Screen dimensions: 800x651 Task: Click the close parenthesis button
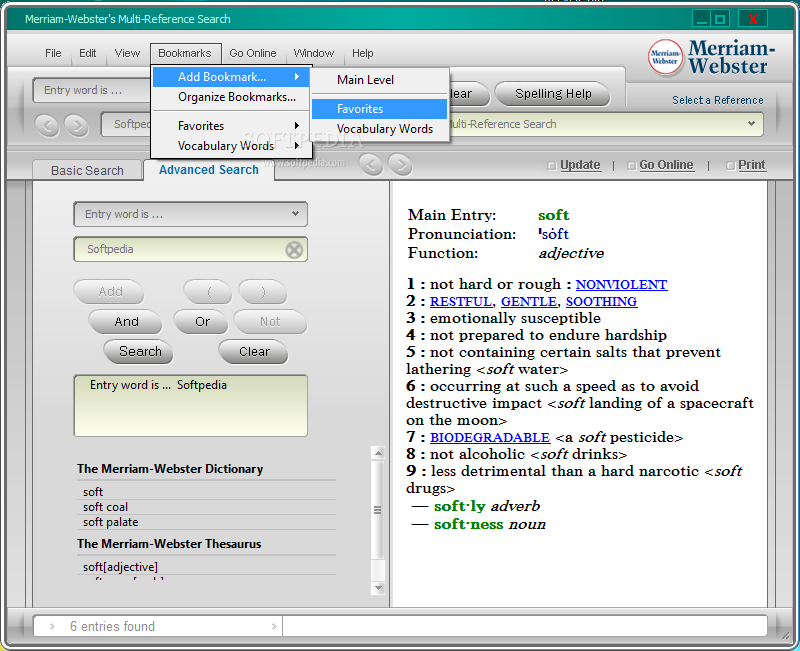263,292
